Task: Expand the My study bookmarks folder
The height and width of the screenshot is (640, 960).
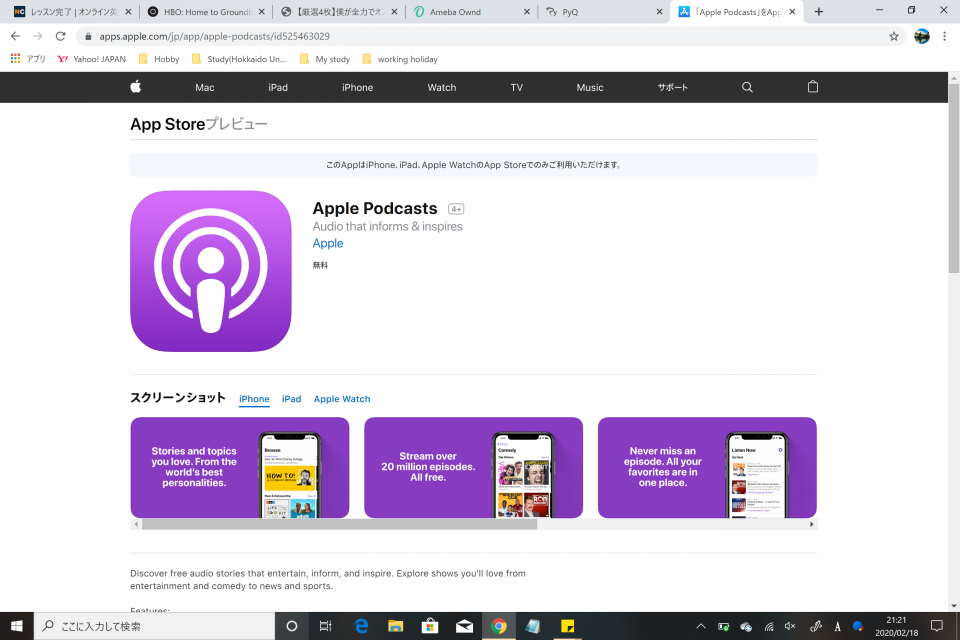Action: 324,59
